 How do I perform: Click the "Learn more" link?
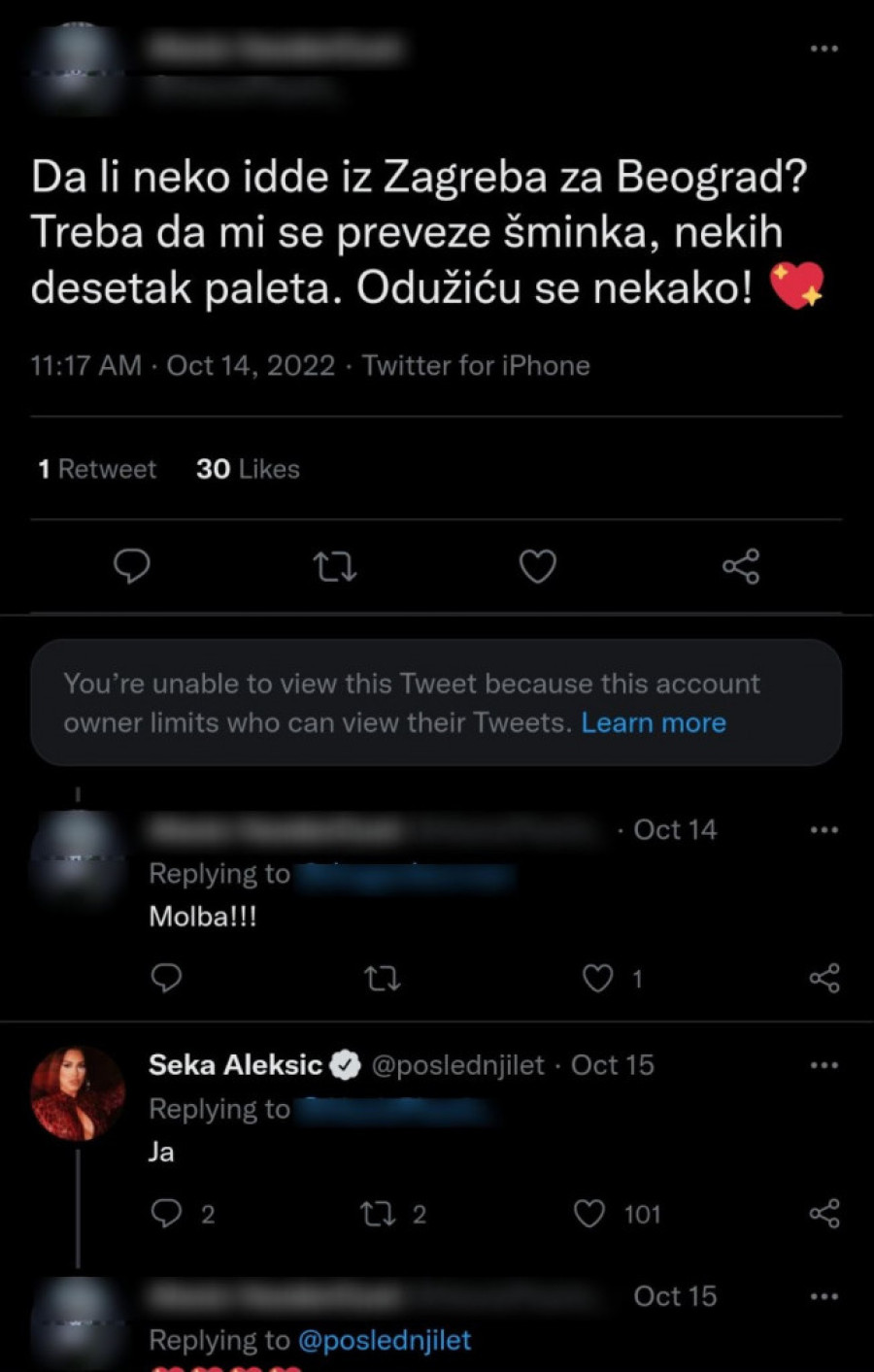point(654,723)
